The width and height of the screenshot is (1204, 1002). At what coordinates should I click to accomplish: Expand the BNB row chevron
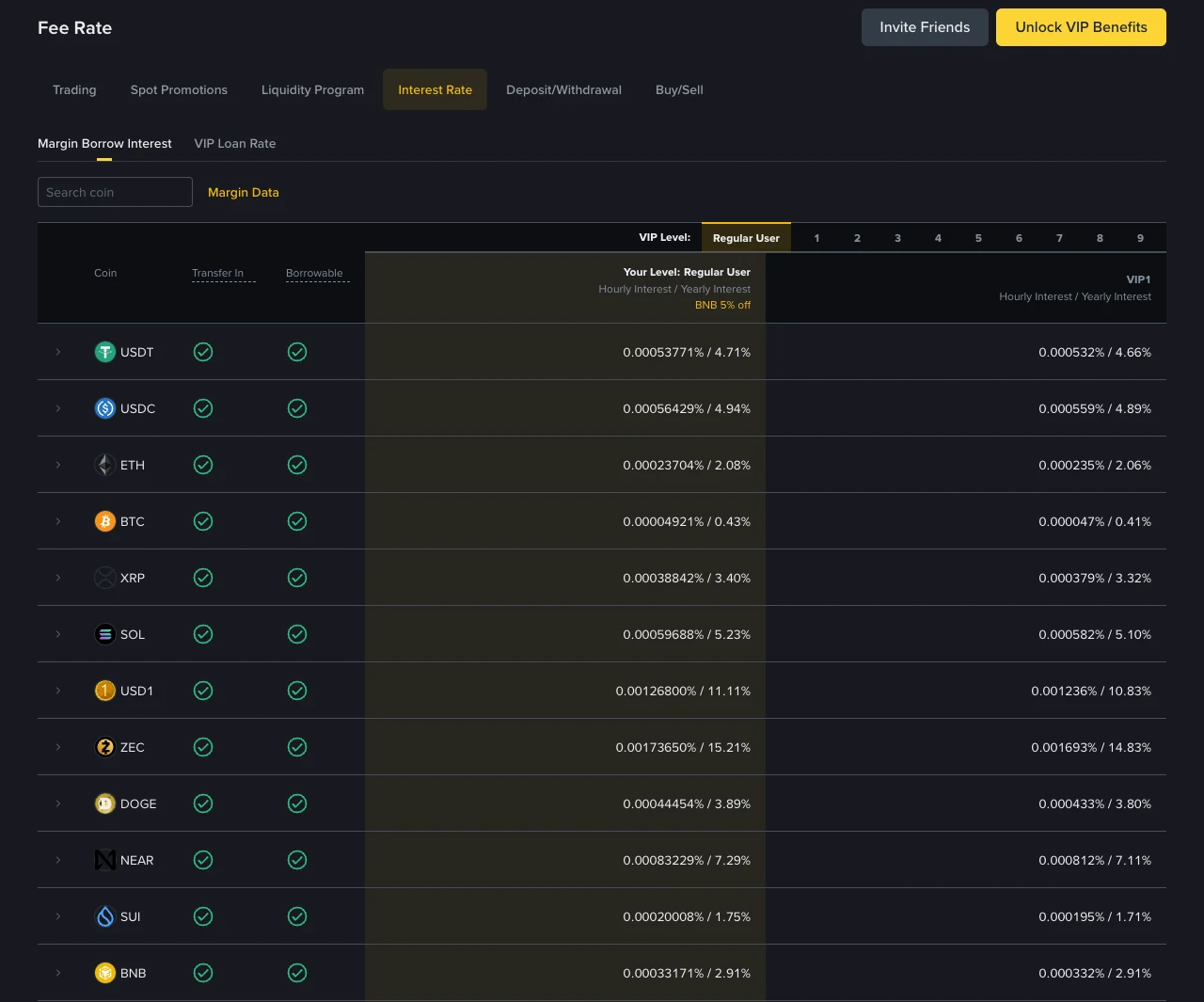coord(58,973)
